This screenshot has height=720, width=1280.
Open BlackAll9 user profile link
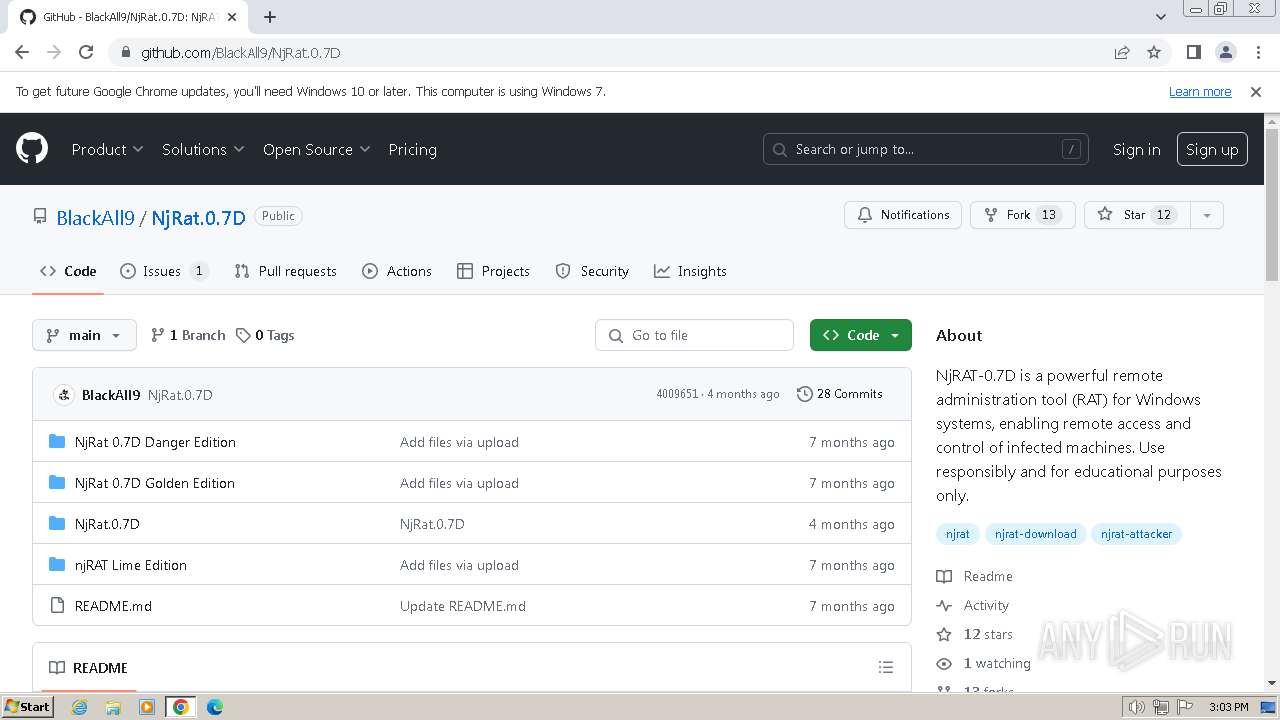(x=95, y=218)
